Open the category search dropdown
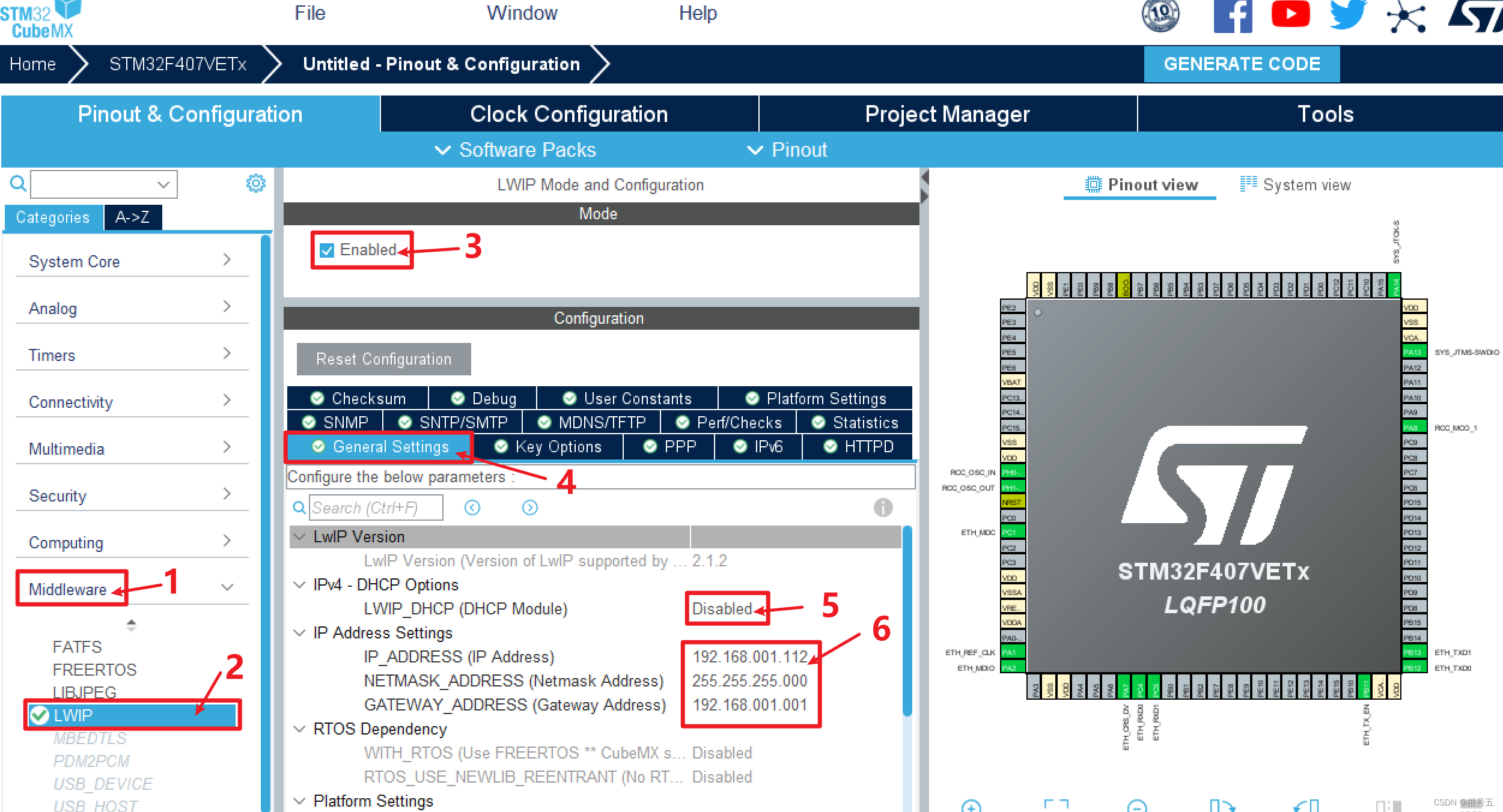 coord(163,184)
